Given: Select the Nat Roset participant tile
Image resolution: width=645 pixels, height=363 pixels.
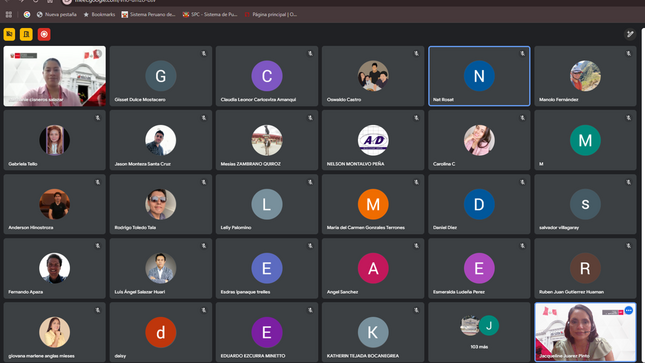Looking at the screenshot, I should click(x=479, y=76).
